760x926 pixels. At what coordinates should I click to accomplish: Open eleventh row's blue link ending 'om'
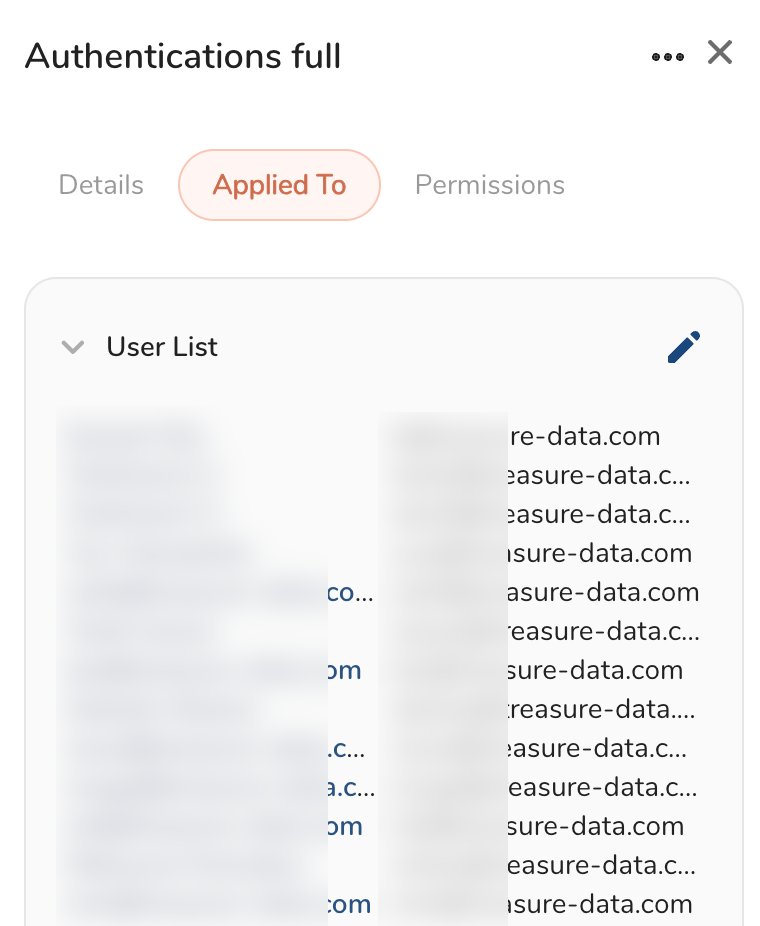tap(345, 826)
